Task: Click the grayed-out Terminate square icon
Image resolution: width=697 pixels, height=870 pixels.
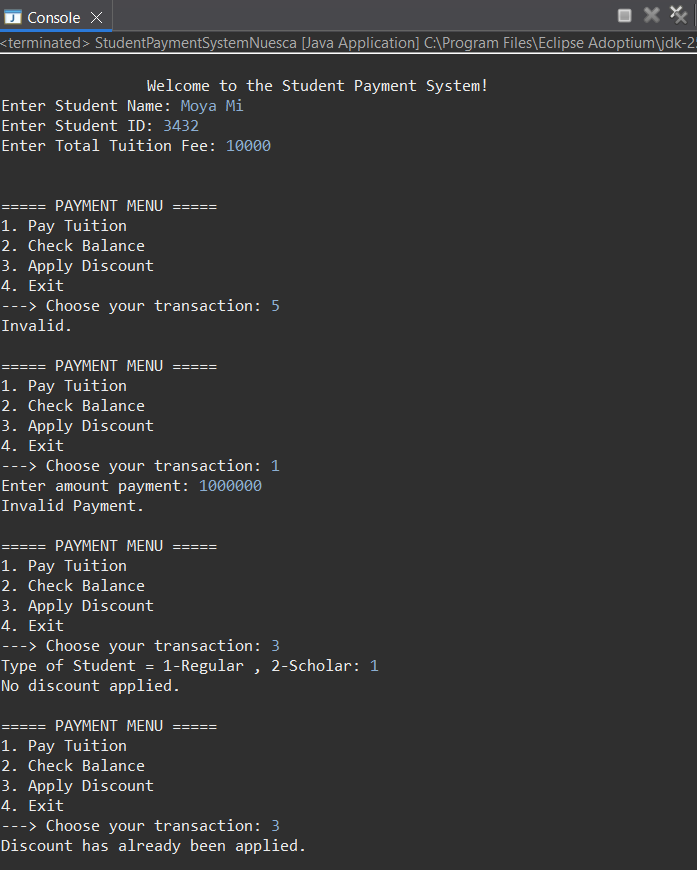Action: 624,14
